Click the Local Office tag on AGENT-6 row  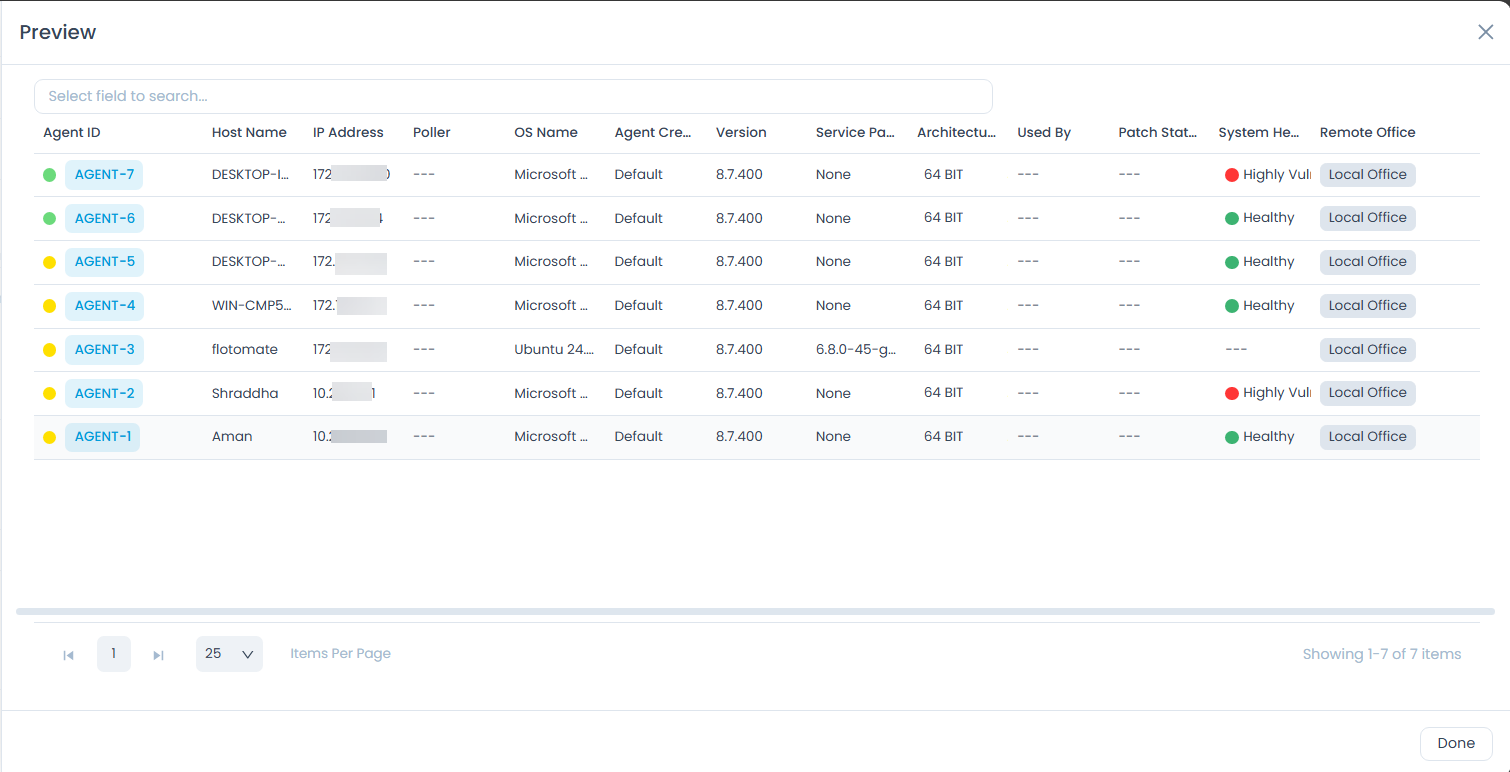1367,217
